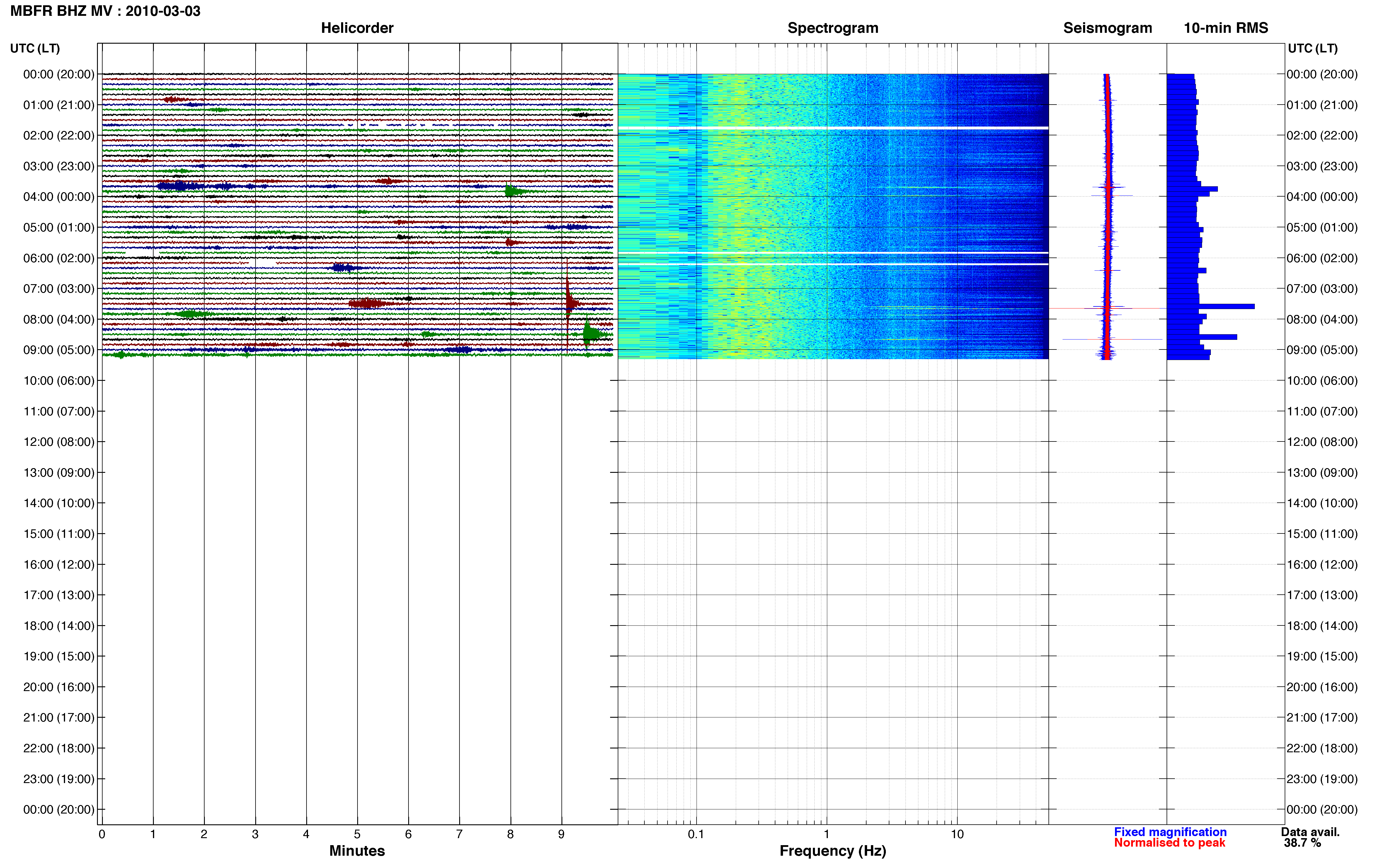
Task: Click the title text 'MBFR BHZ MV : 2010-03-03'
Action: tap(105, 11)
